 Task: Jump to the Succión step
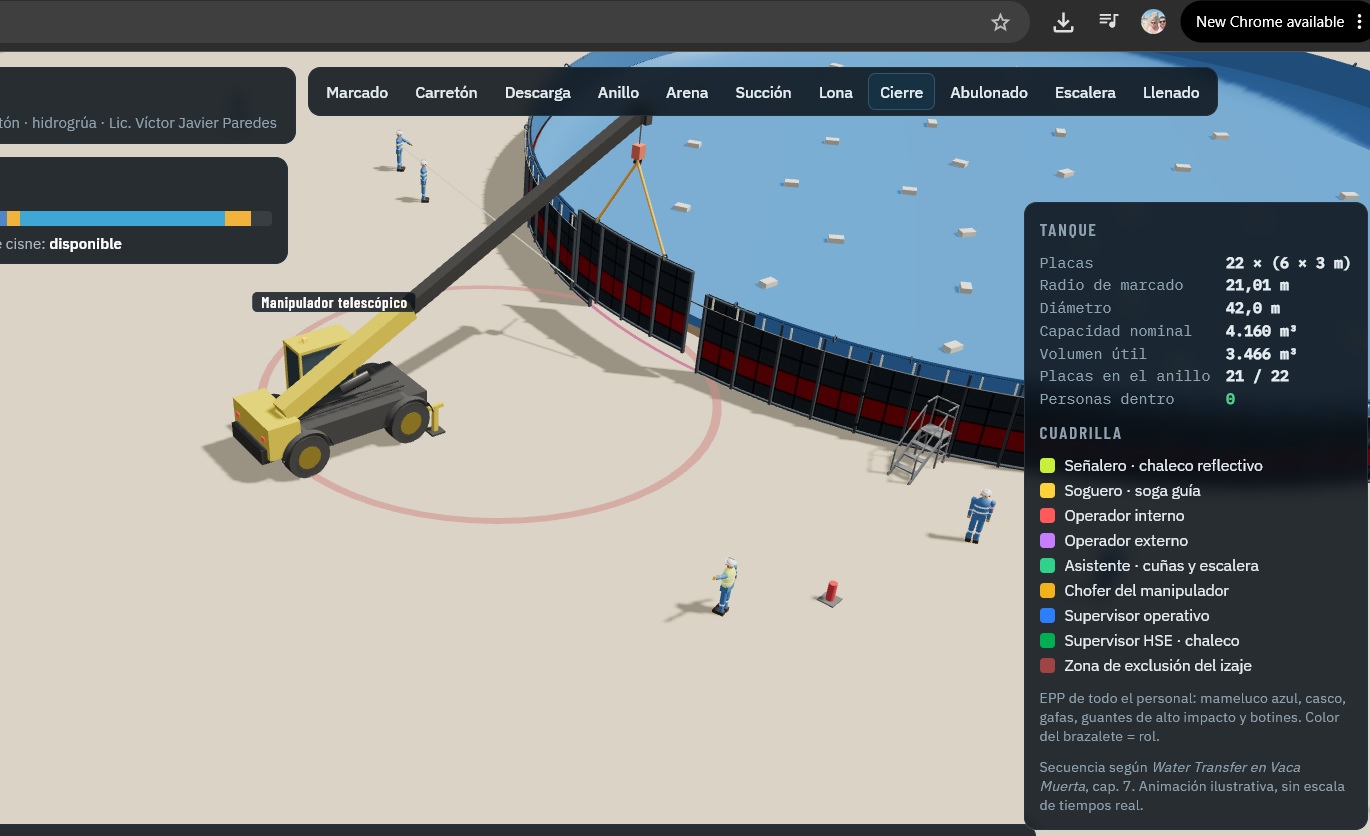pyautogui.click(x=763, y=92)
